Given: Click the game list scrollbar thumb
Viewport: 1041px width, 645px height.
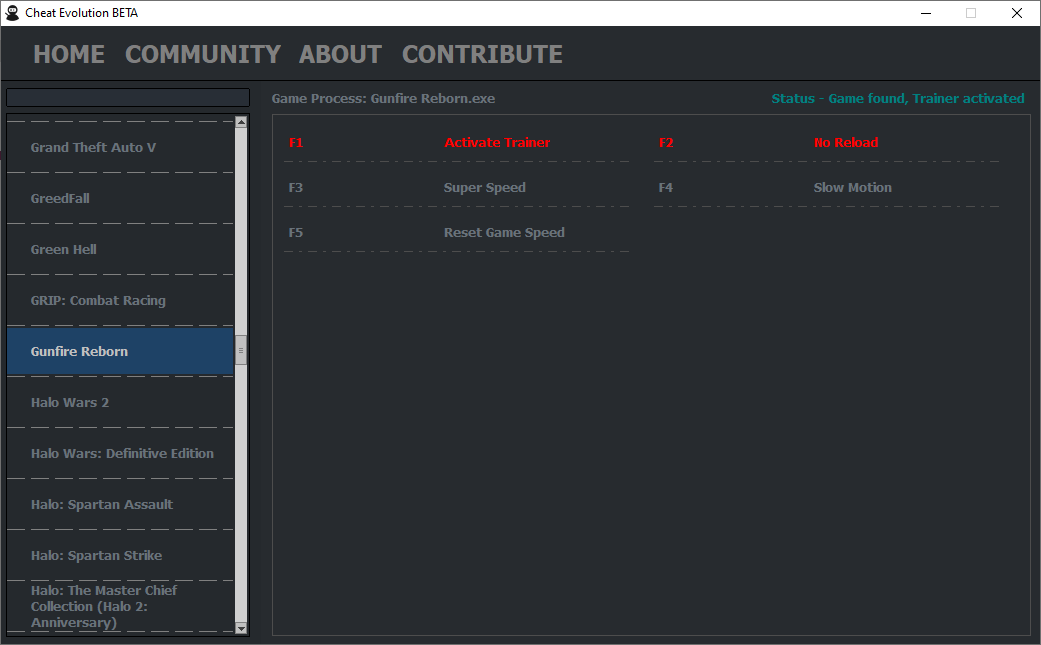Looking at the screenshot, I should pyautogui.click(x=241, y=350).
